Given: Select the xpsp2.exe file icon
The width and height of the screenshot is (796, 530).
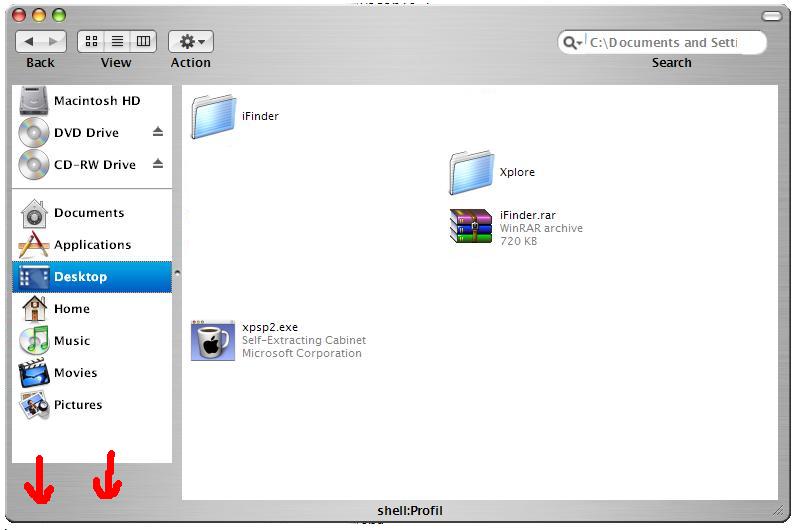Looking at the screenshot, I should pos(213,340).
